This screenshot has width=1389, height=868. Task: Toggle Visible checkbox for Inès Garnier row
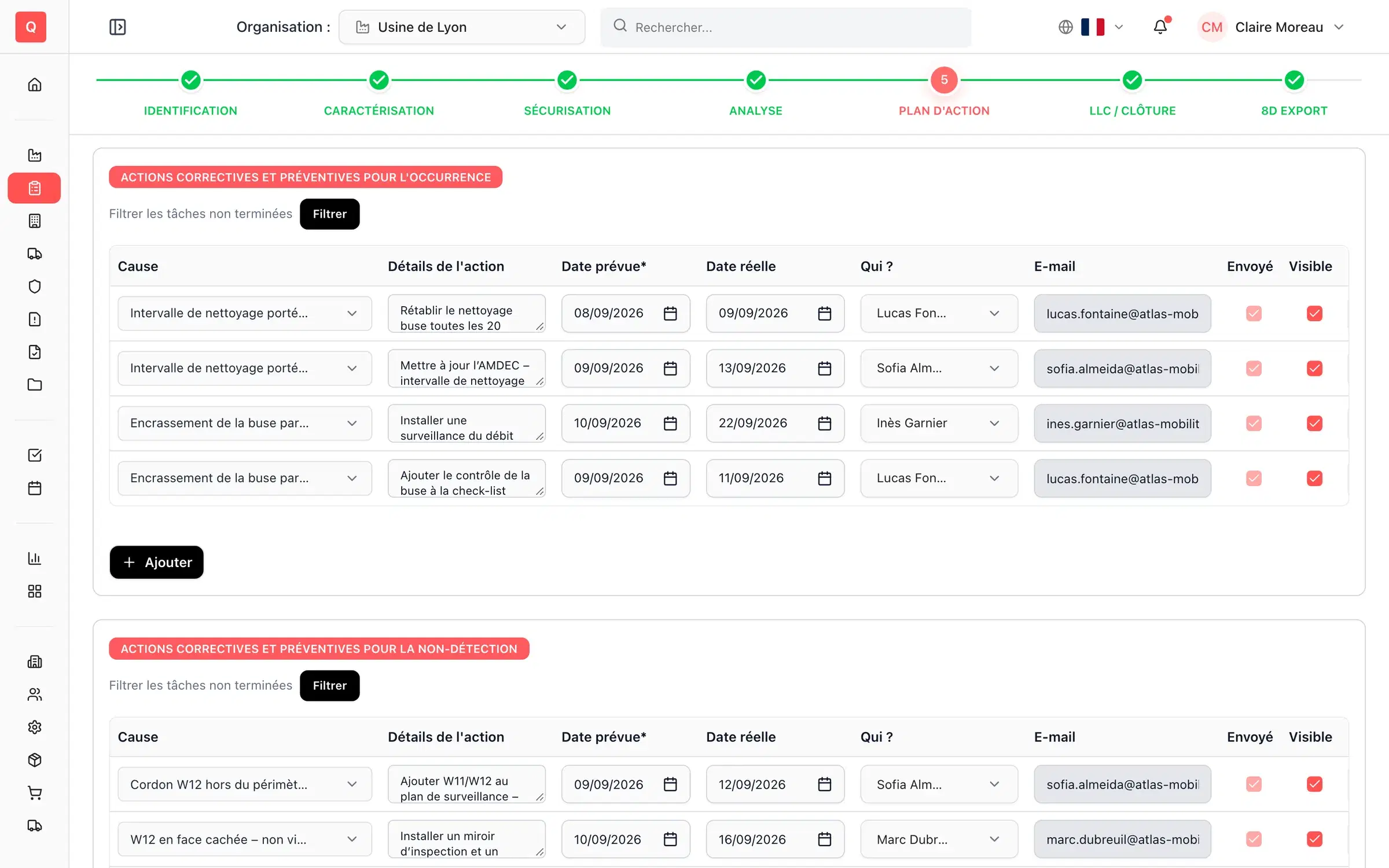pyautogui.click(x=1314, y=423)
